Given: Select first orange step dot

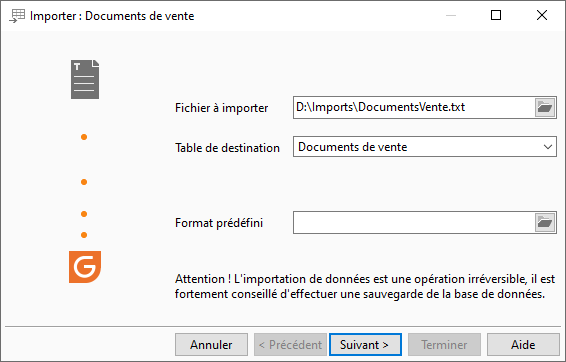Looking at the screenshot, I should (x=84, y=137).
